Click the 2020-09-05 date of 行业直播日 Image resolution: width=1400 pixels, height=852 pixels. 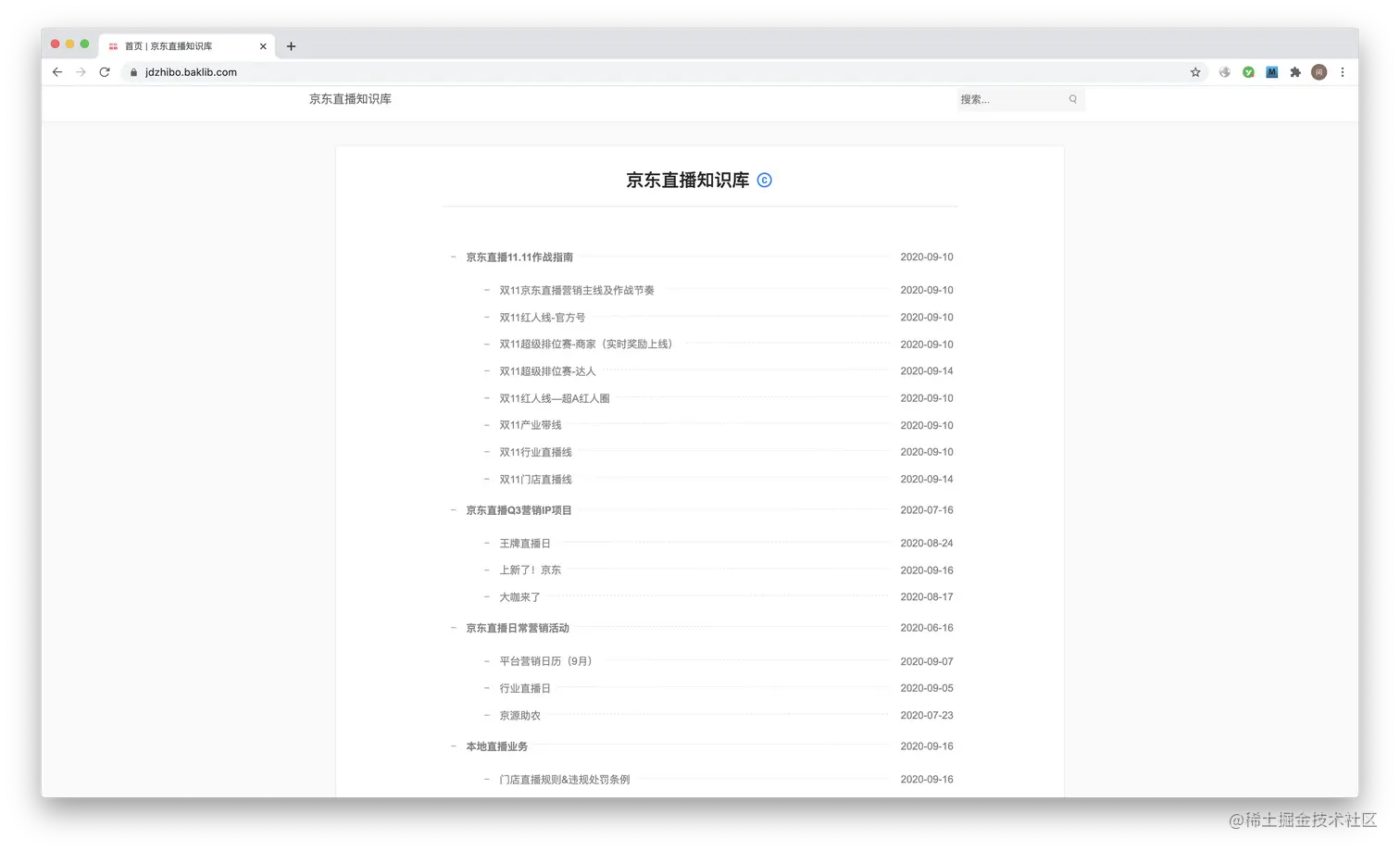(x=927, y=688)
